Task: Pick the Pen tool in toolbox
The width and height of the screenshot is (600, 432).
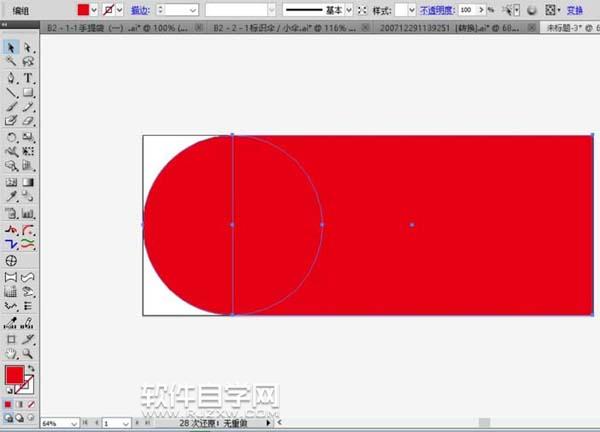Action: click(x=11, y=77)
